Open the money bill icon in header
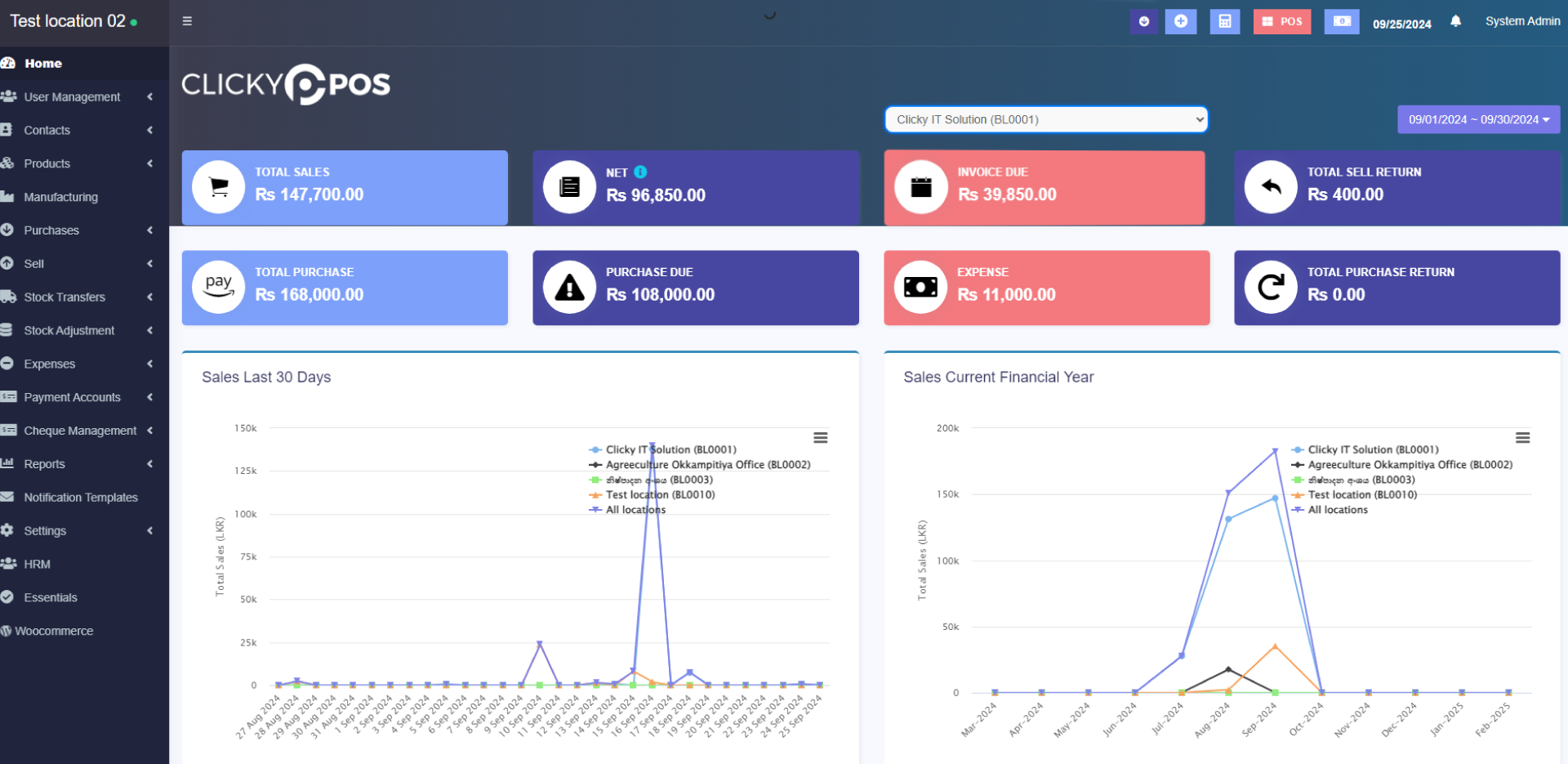 point(1341,21)
